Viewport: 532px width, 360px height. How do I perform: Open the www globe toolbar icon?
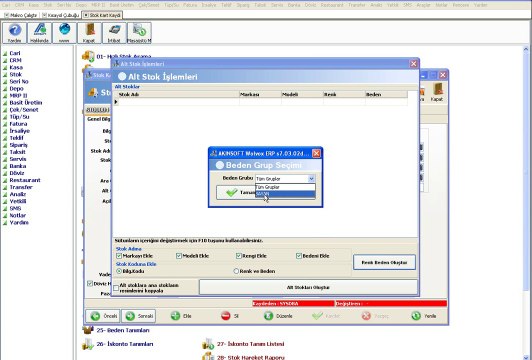point(64,33)
